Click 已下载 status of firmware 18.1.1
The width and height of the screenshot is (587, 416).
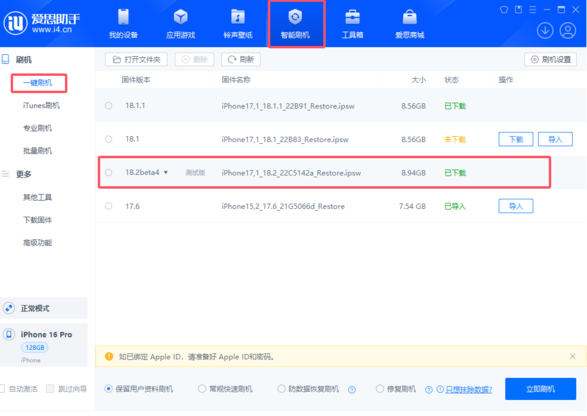pyautogui.click(x=455, y=106)
